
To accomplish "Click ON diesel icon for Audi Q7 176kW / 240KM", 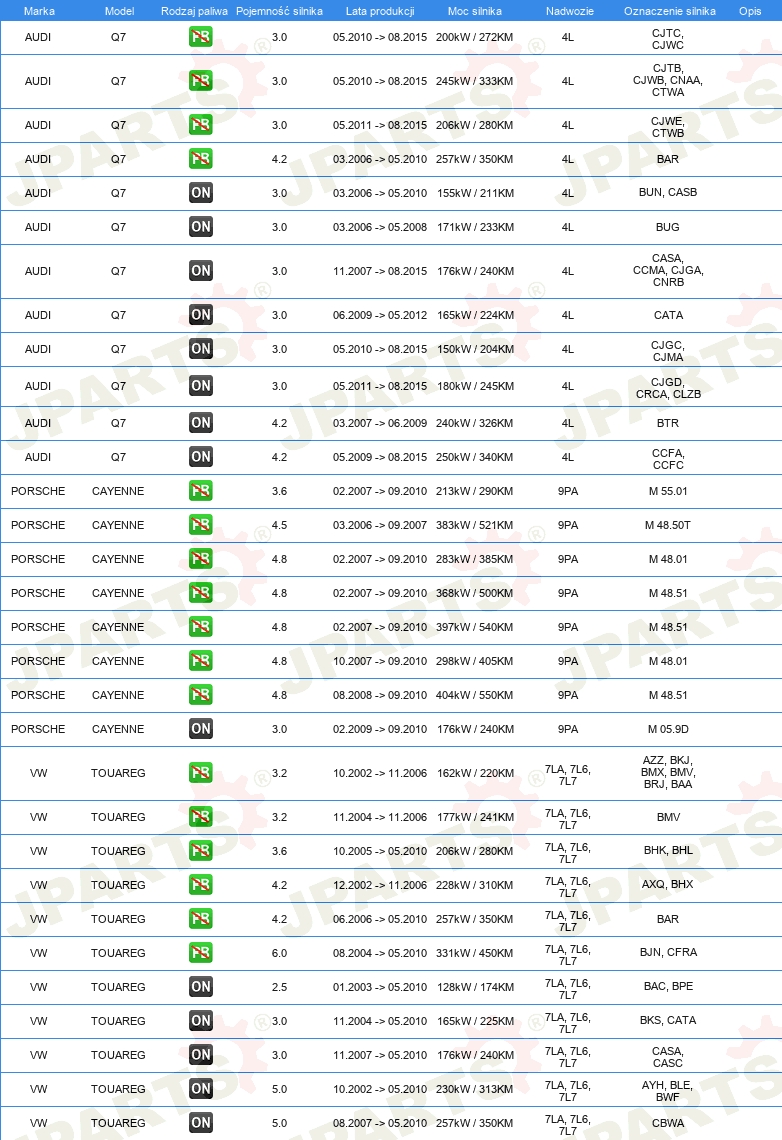I will (201, 271).
